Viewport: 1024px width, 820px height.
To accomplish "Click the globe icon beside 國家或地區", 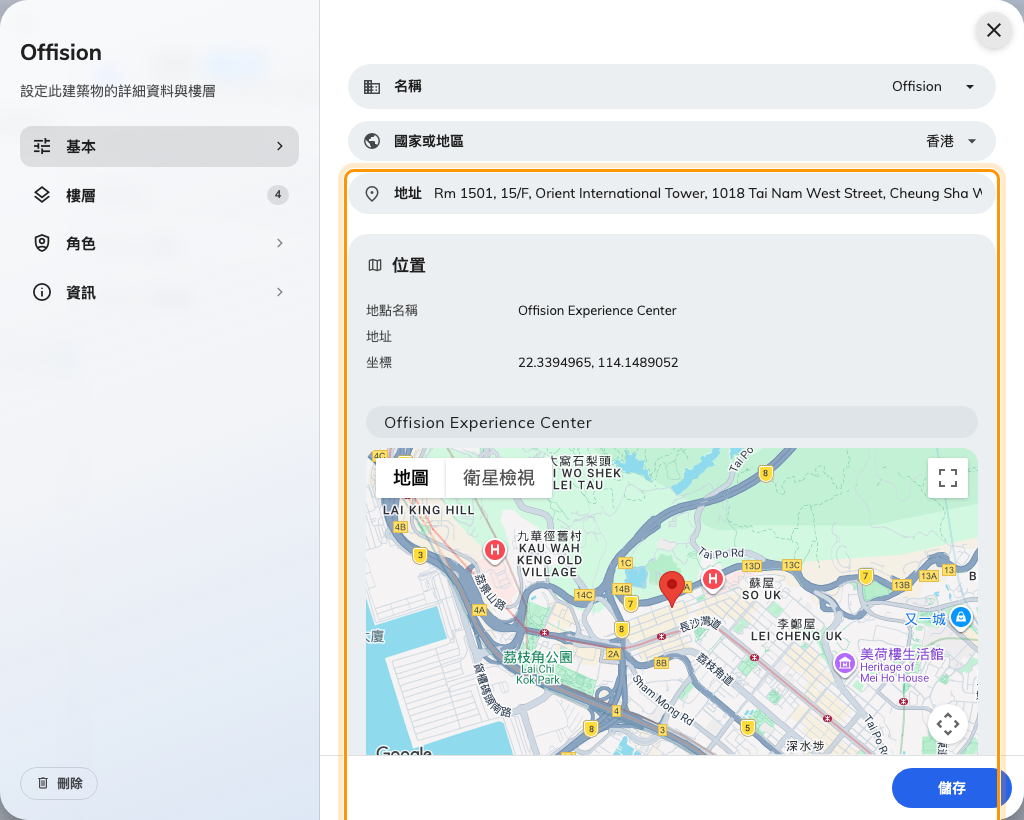I will pos(372,141).
